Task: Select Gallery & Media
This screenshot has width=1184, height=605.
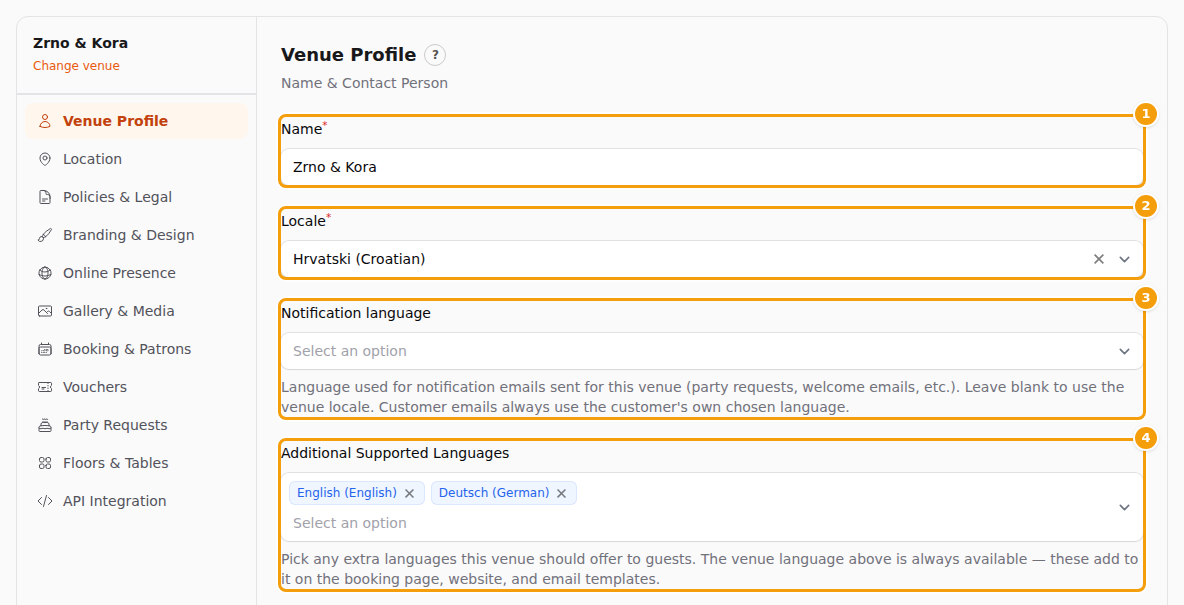Action: click(x=137, y=311)
